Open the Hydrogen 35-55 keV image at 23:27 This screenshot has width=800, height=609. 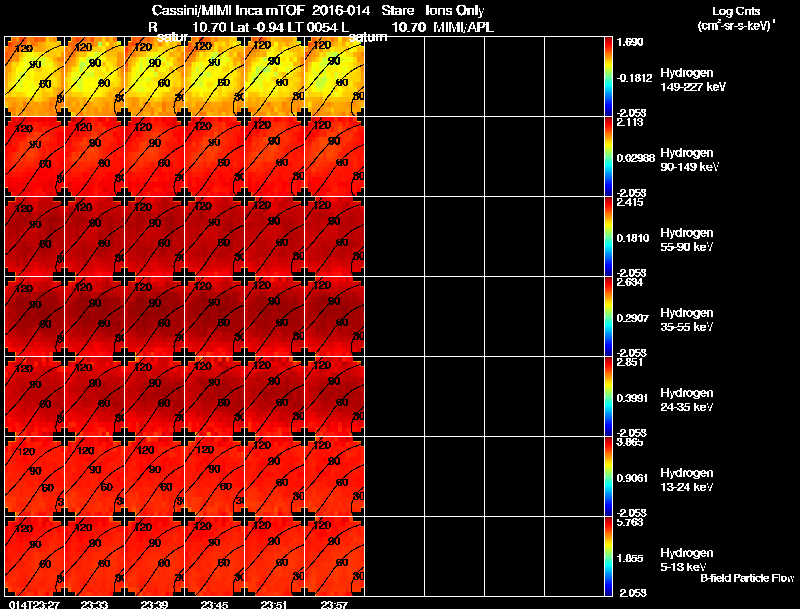[x=34, y=316]
